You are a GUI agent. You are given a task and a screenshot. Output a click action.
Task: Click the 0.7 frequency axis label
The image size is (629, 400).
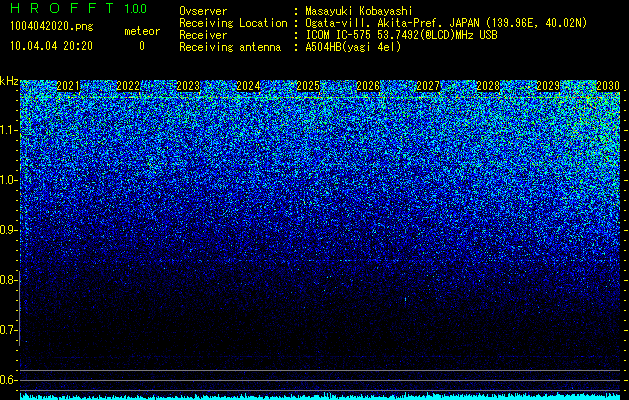pyautogui.click(x=9, y=330)
